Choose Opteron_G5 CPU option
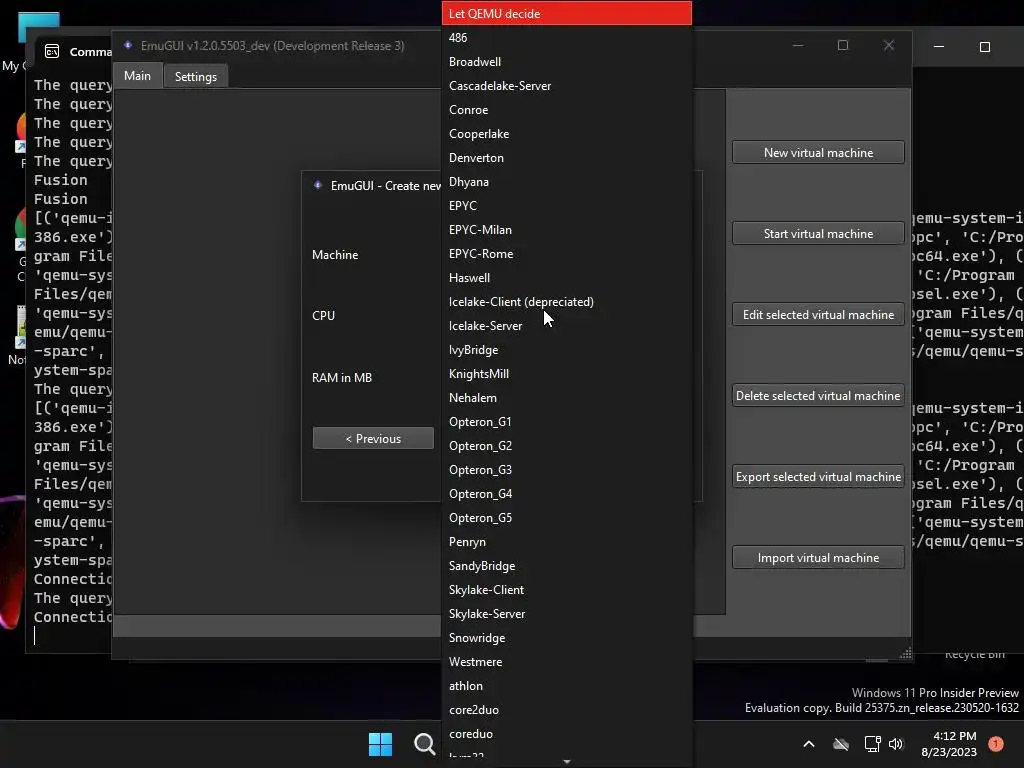The width and height of the screenshot is (1024, 768). (x=566, y=518)
